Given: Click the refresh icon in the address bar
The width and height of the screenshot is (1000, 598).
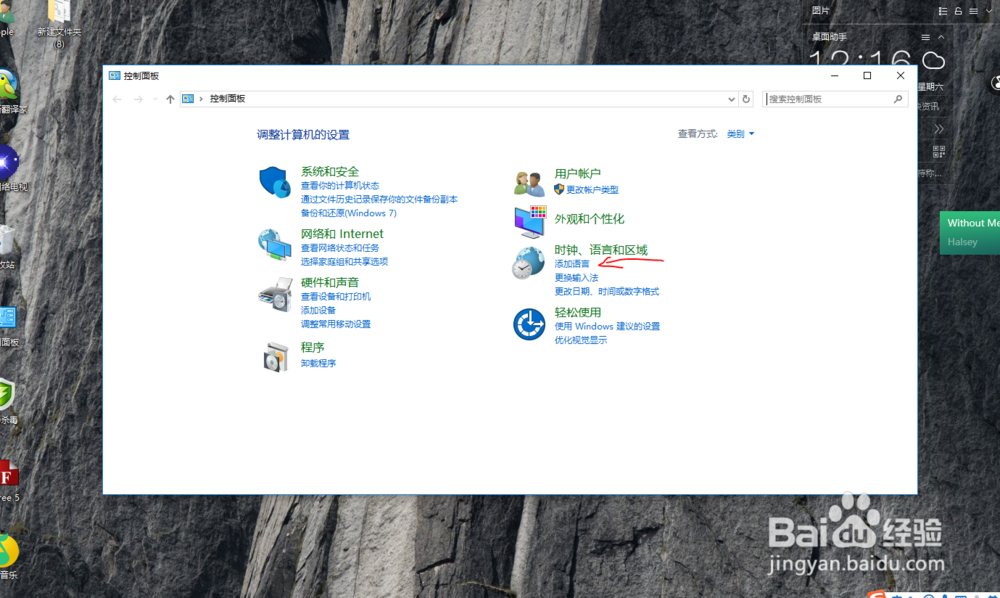Looking at the screenshot, I should point(744,98).
